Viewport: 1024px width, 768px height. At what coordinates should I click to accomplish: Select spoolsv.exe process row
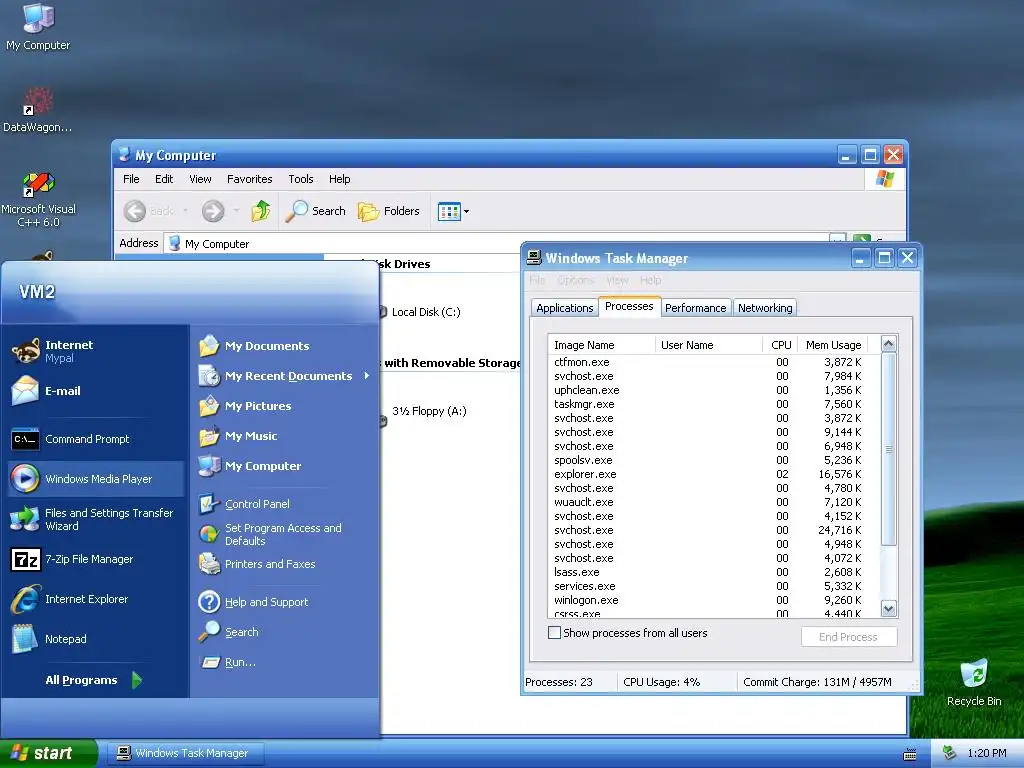[x=708, y=460]
